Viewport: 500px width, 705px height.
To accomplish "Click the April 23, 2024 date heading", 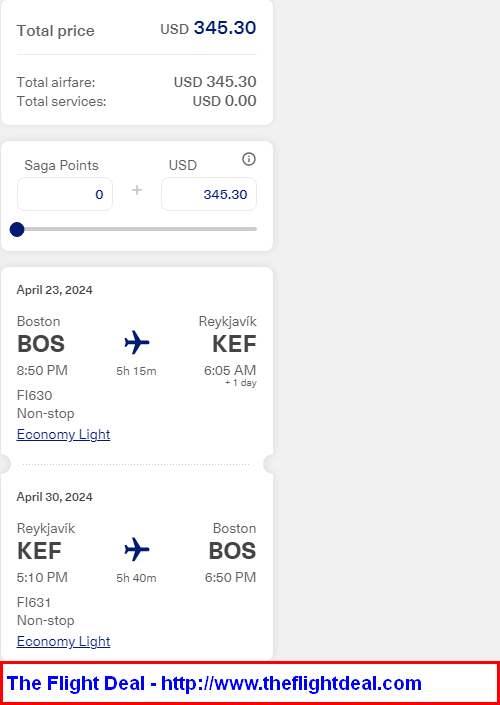I will [54, 290].
